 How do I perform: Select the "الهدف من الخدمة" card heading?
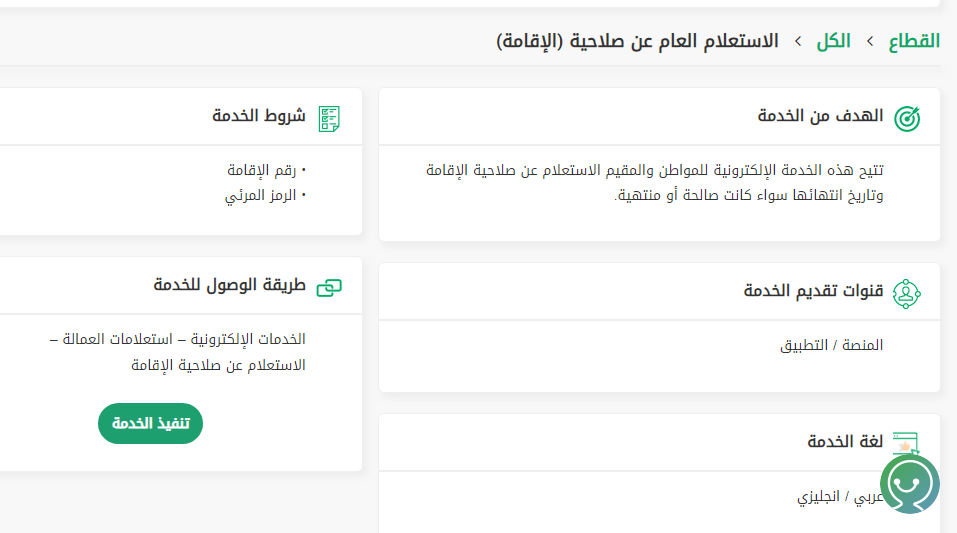tap(820, 116)
